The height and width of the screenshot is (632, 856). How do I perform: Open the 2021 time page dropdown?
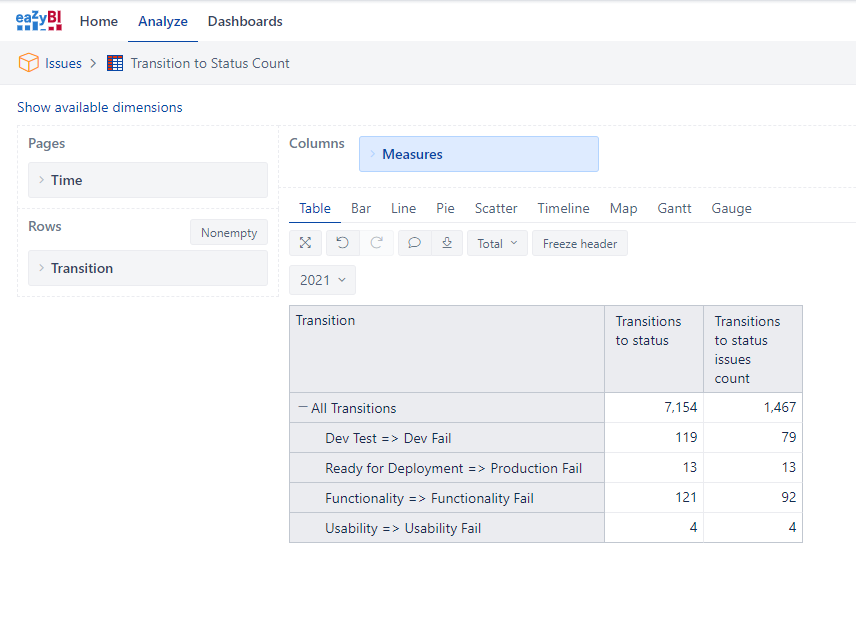click(x=322, y=280)
